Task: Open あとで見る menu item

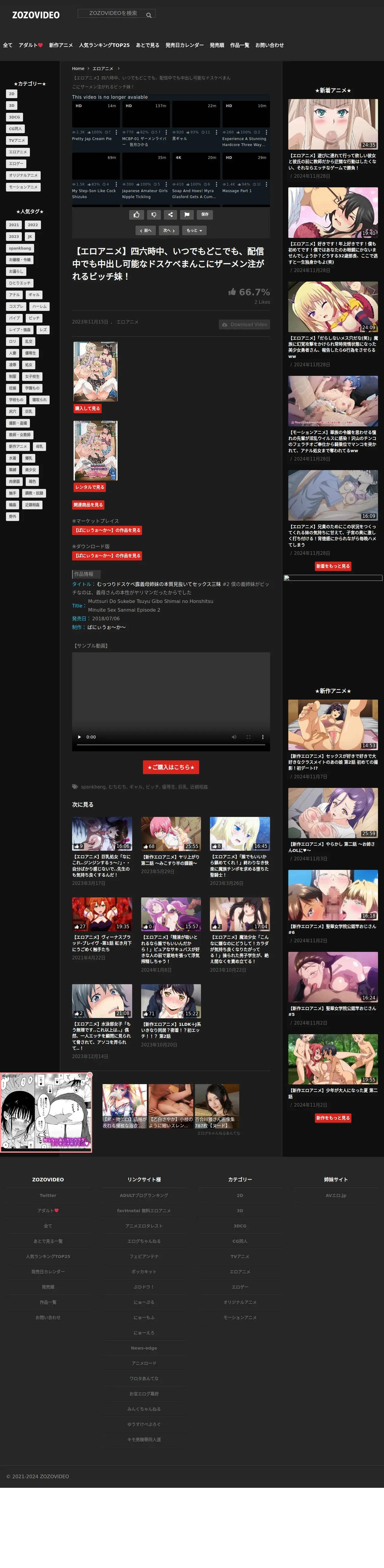Action: [x=147, y=45]
